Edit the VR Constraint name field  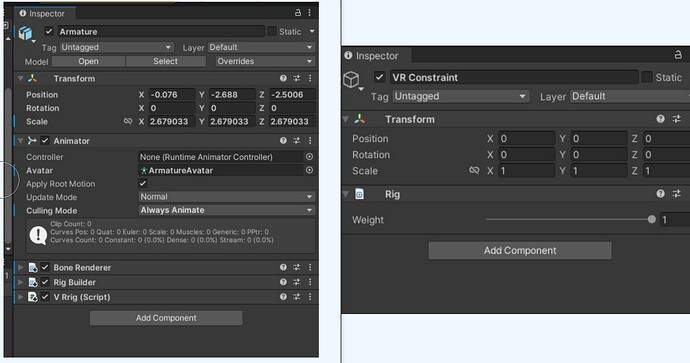click(514, 77)
